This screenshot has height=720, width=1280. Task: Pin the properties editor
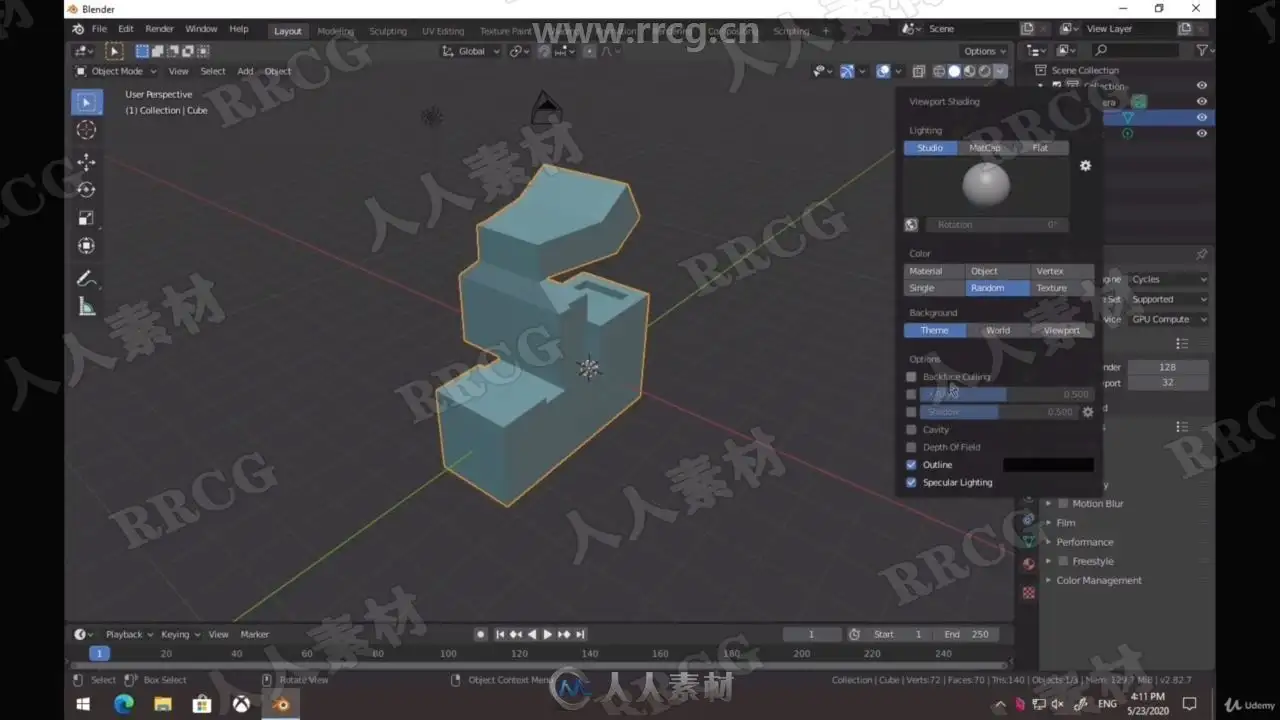[x=1201, y=255]
